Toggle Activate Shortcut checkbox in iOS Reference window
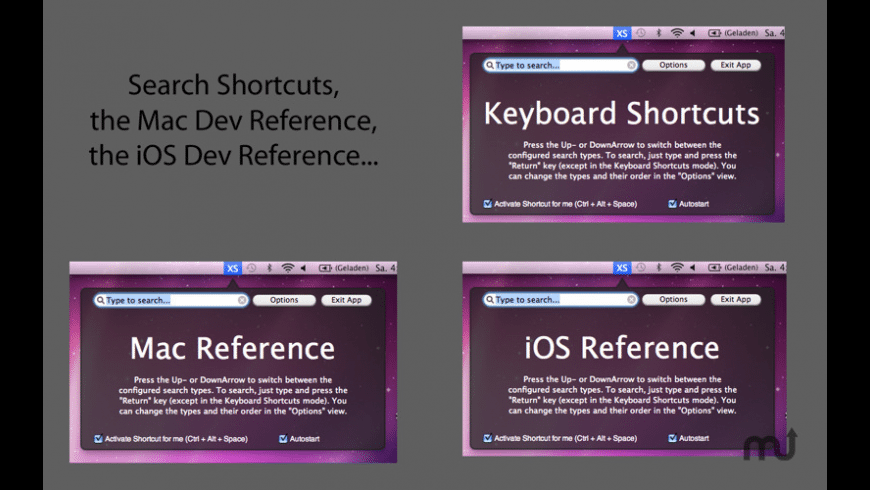Viewport: 870px width, 490px height. point(488,438)
